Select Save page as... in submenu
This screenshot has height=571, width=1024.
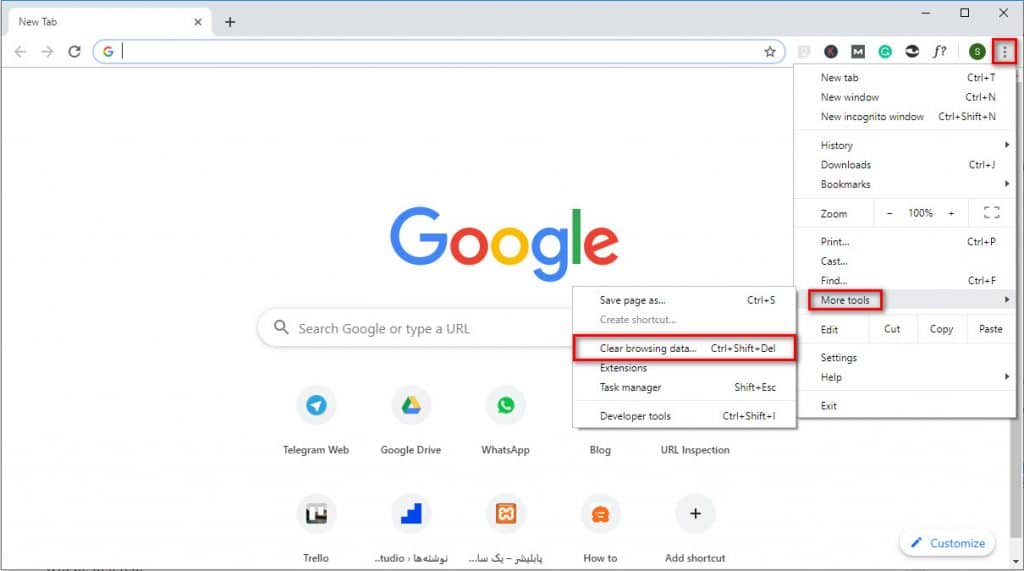pos(684,300)
